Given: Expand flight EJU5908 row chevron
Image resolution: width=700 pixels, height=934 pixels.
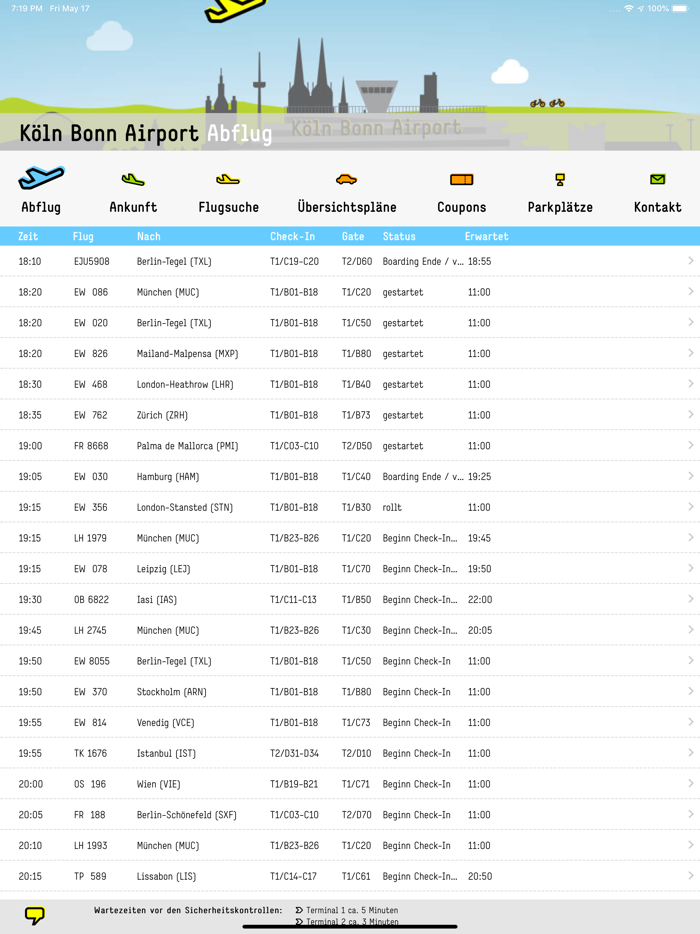Looking at the screenshot, I should click(x=690, y=261).
